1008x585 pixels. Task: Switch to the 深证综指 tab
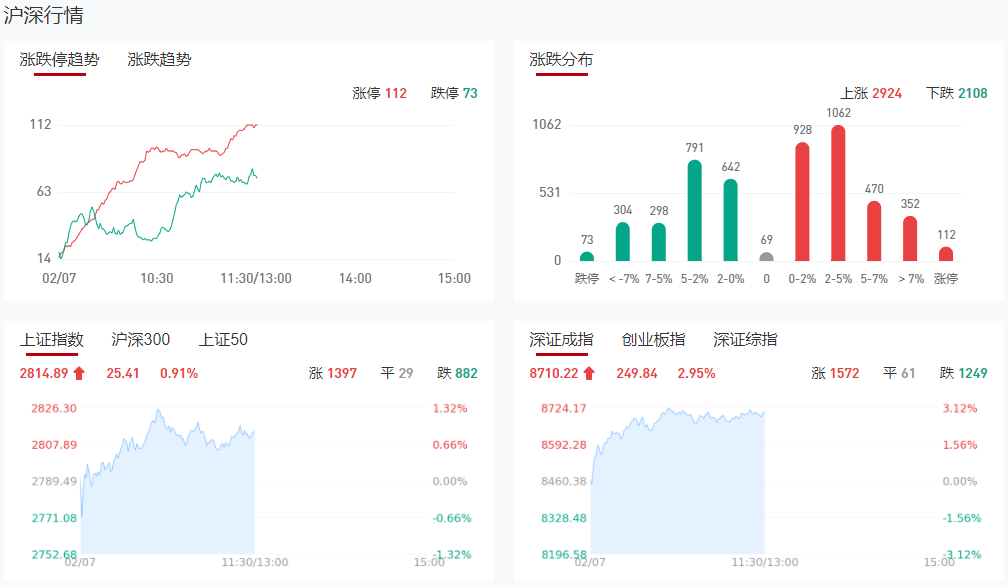745,340
